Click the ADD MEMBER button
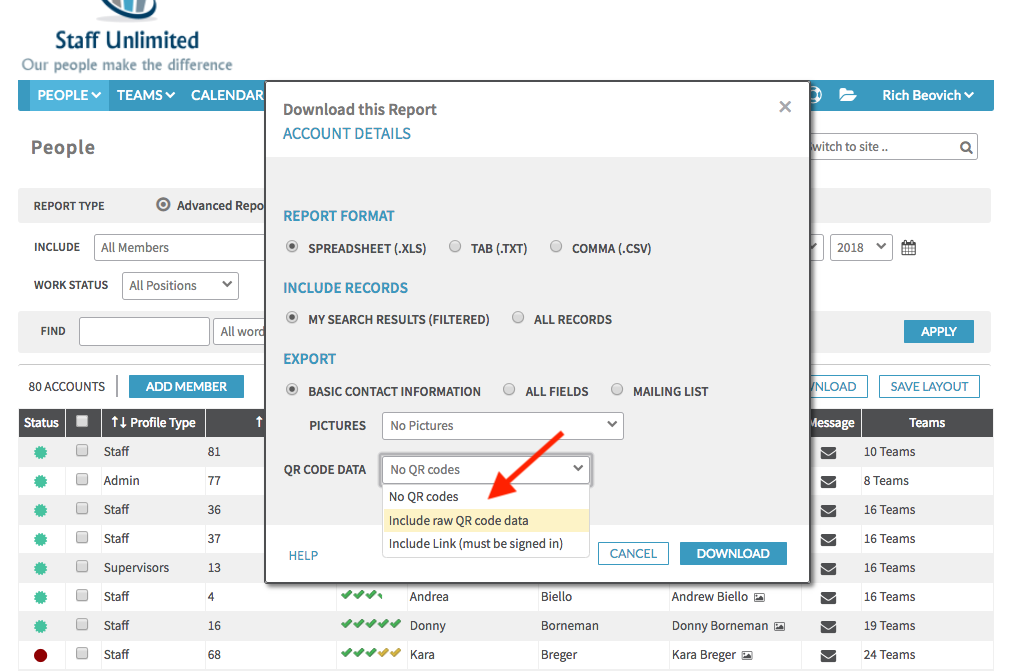Screen dimensions: 1034x671 coord(186,387)
